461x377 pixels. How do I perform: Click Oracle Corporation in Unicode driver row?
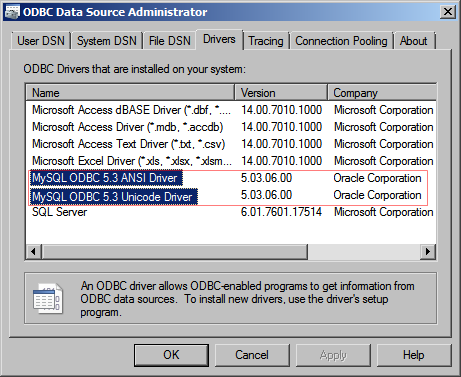pyautogui.click(x=377, y=195)
